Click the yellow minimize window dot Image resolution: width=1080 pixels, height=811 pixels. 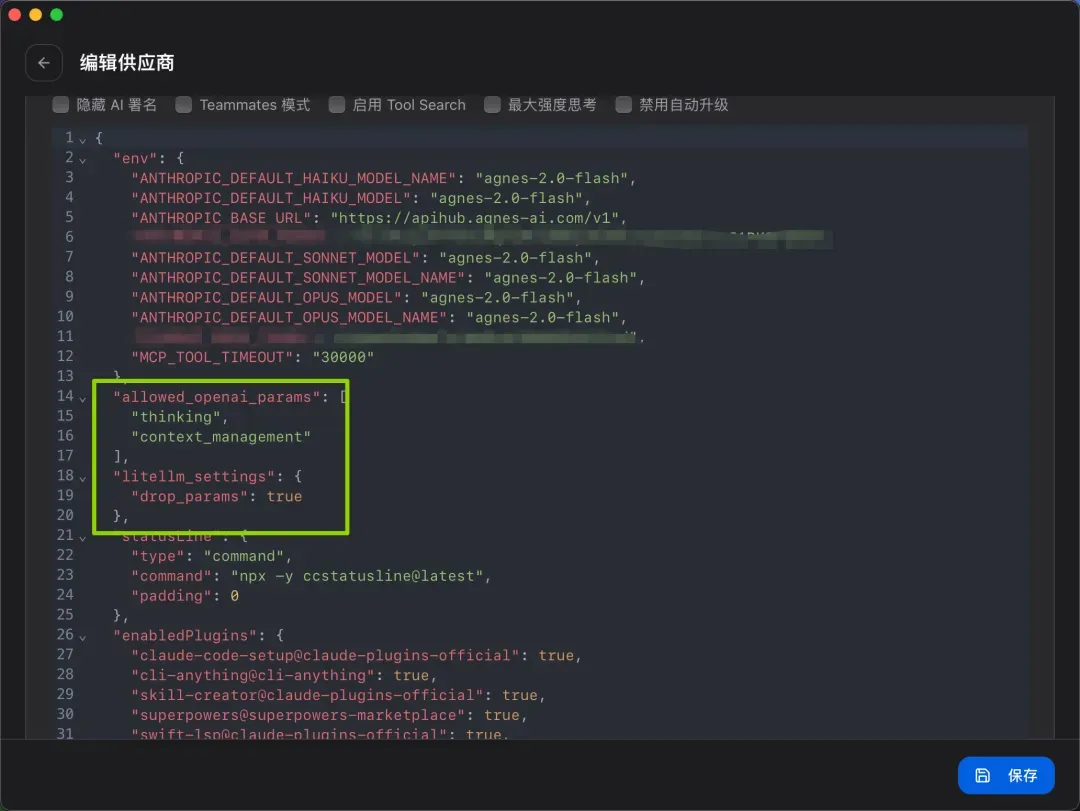pyautogui.click(x=36, y=14)
